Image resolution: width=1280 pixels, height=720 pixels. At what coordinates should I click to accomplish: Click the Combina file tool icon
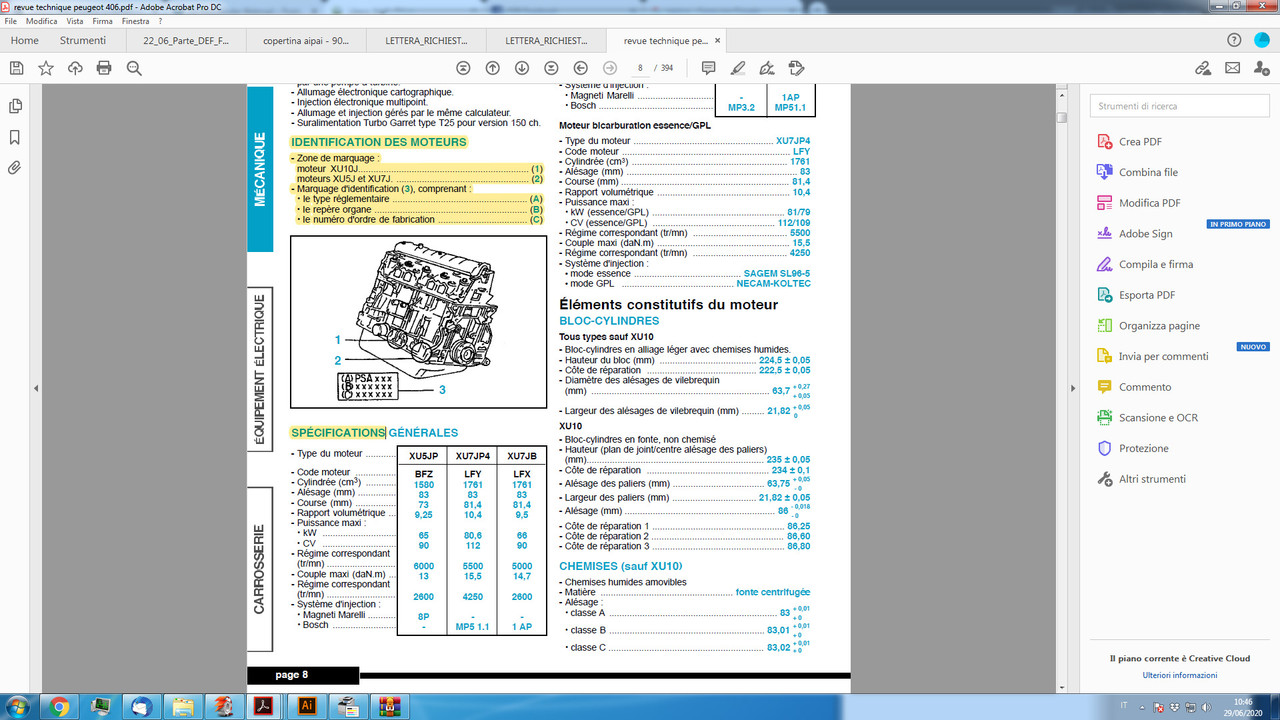1104,172
